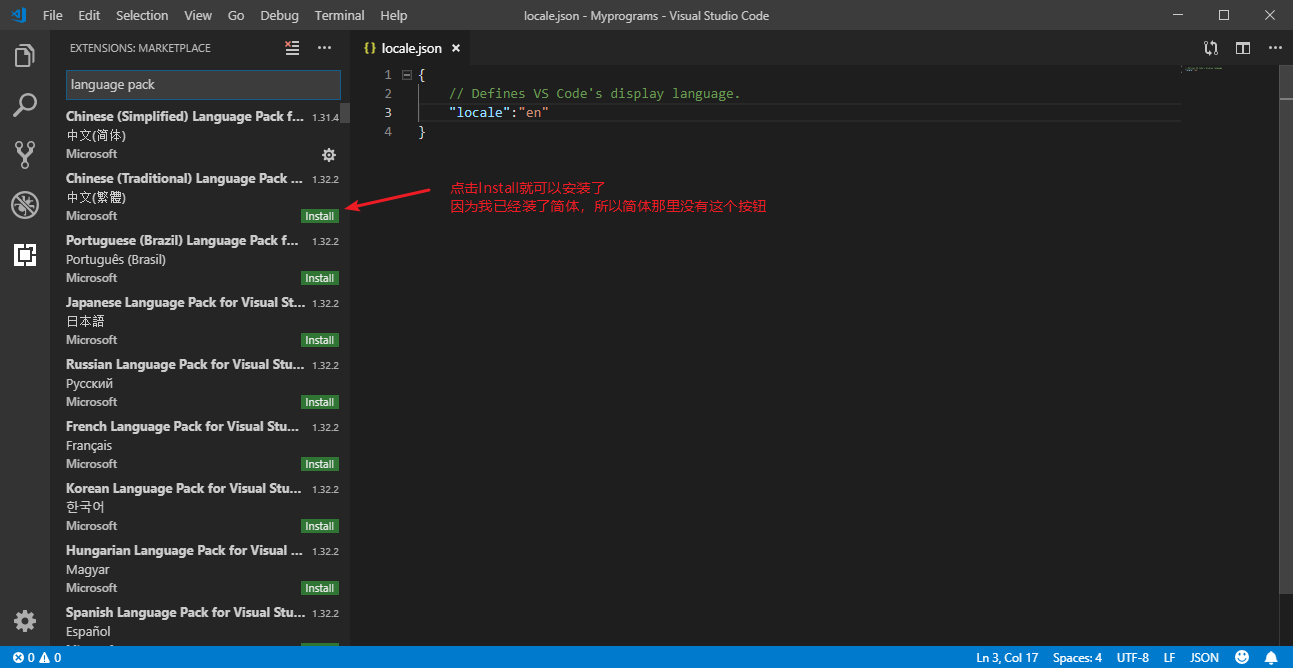
Task: Install the French Language Pack
Action: pyautogui.click(x=319, y=463)
